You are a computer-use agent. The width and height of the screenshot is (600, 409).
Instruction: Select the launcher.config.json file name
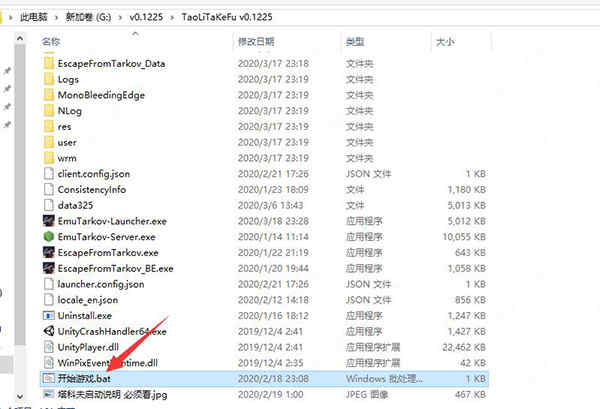tap(101, 284)
